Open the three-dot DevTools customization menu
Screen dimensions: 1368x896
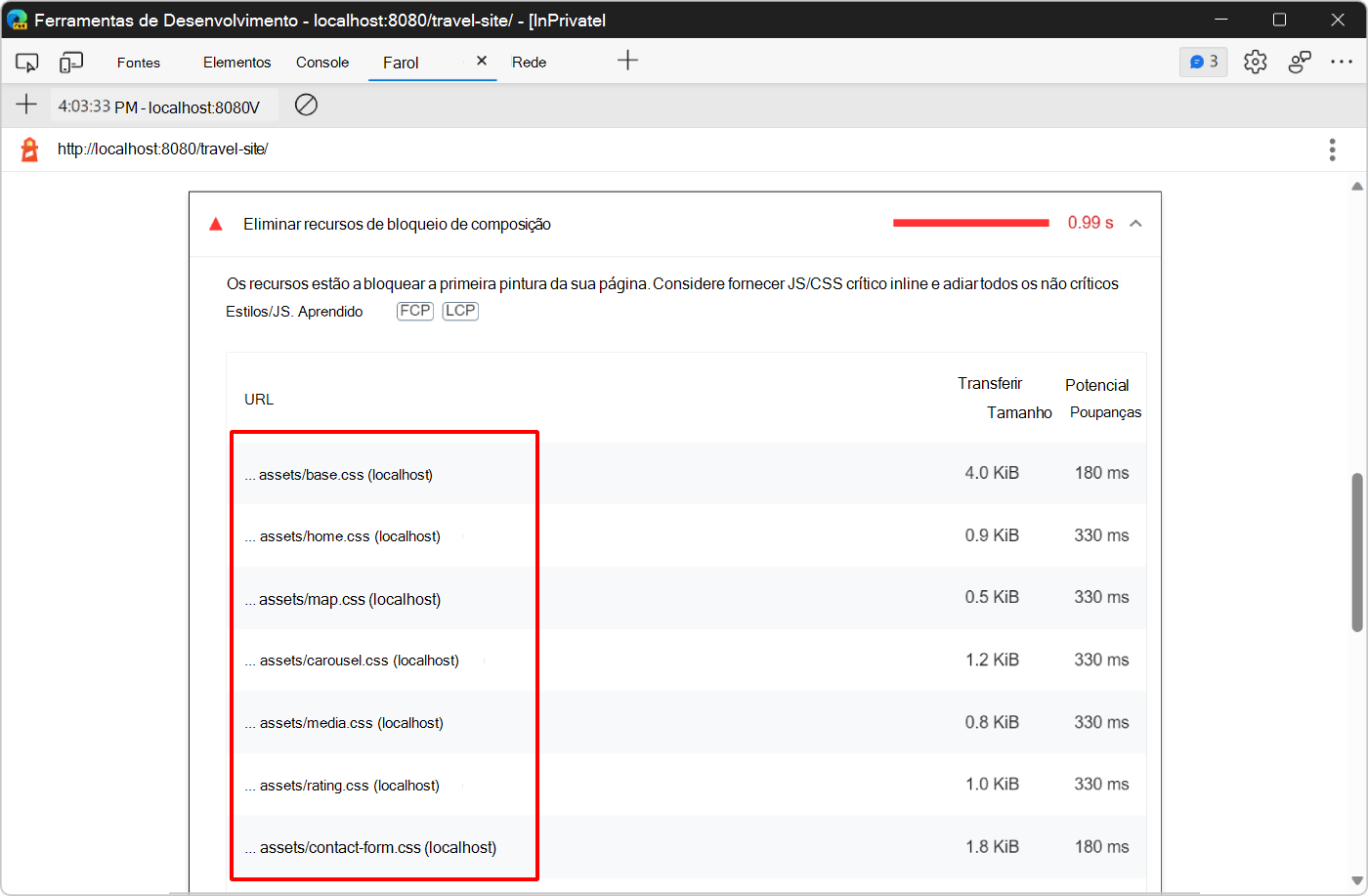click(1343, 61)
